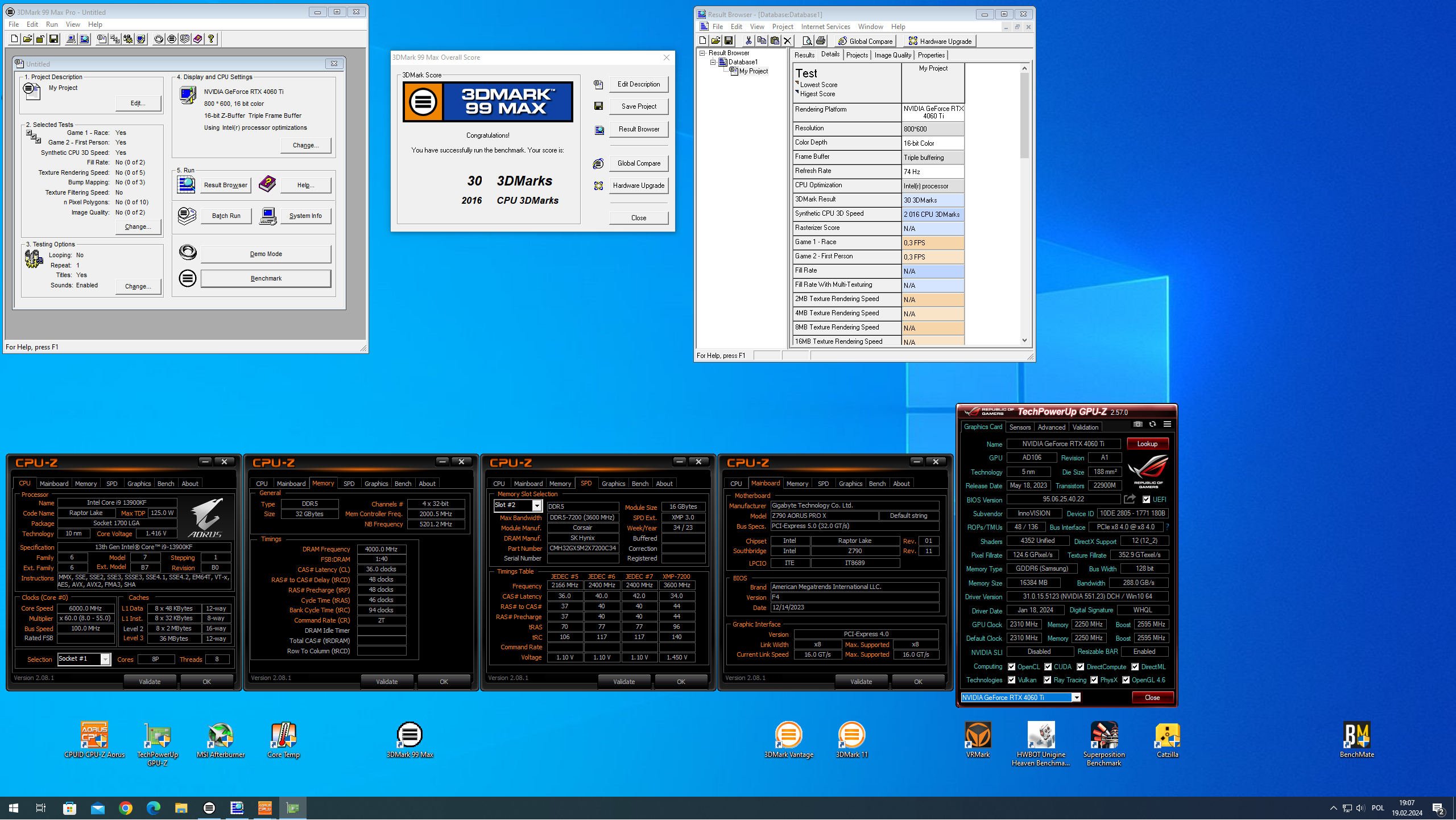
Task: Click the PCIe bus interface question mark
Action: pyautogui.click(x=1167, y=528)
